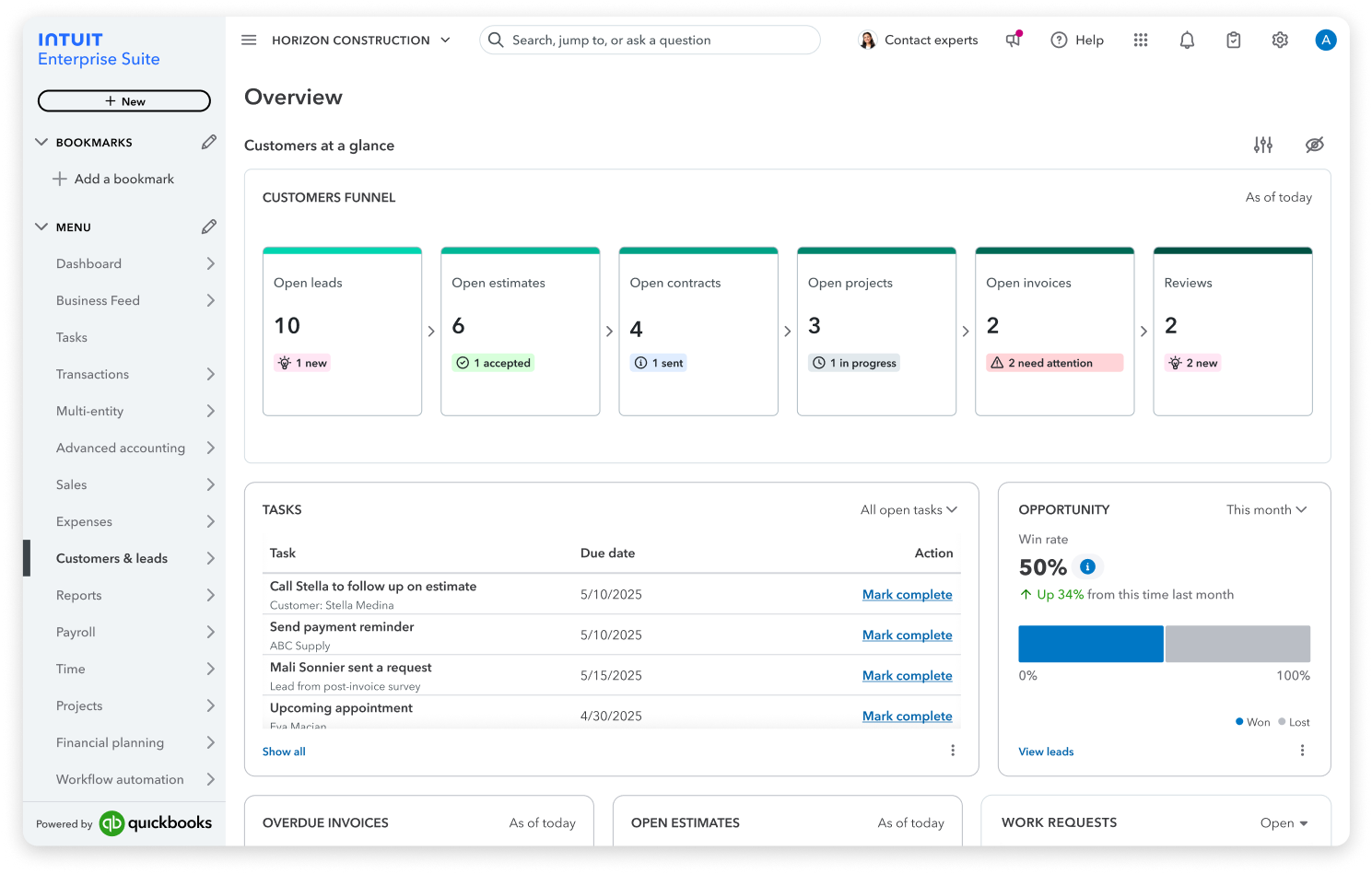Open the All open tasks filter

(x=909, y=509)
